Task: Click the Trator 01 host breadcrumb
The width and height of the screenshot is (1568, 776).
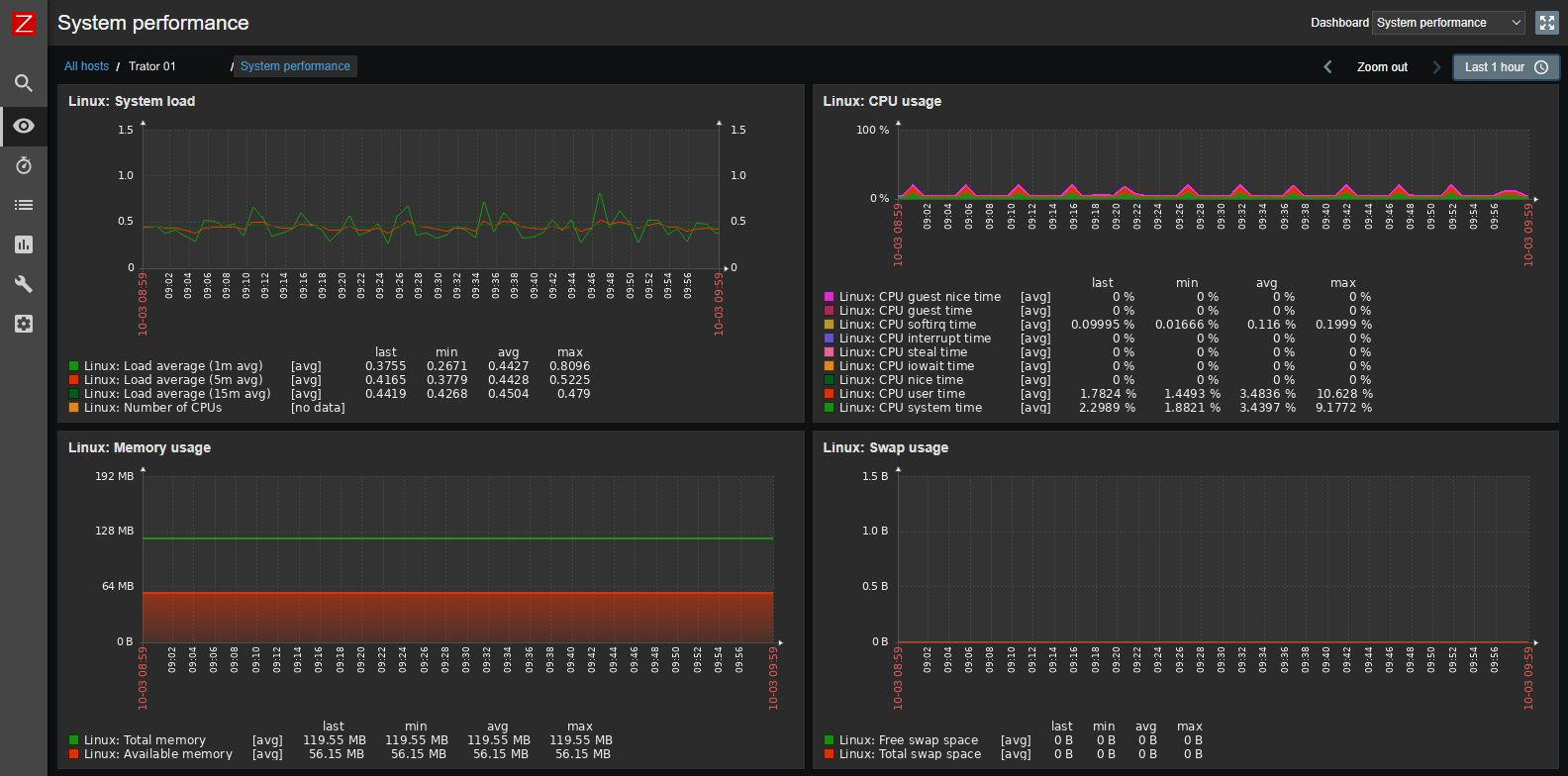Action: click(152, 66)
